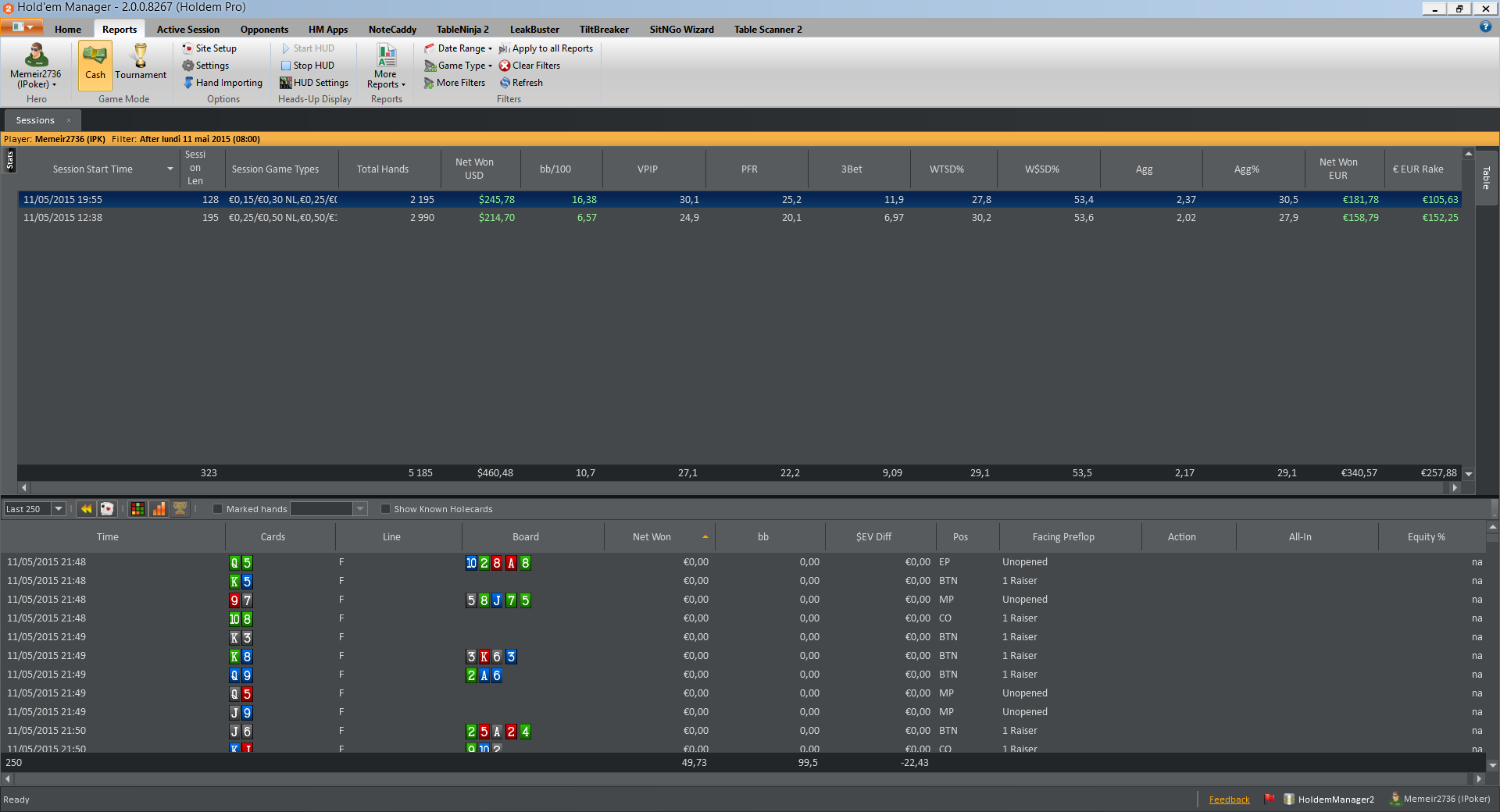Image resolution: width=1500 pixels, height=812 pixels.
Task: Click the orange bar chart icon
Action: point(159,509)
